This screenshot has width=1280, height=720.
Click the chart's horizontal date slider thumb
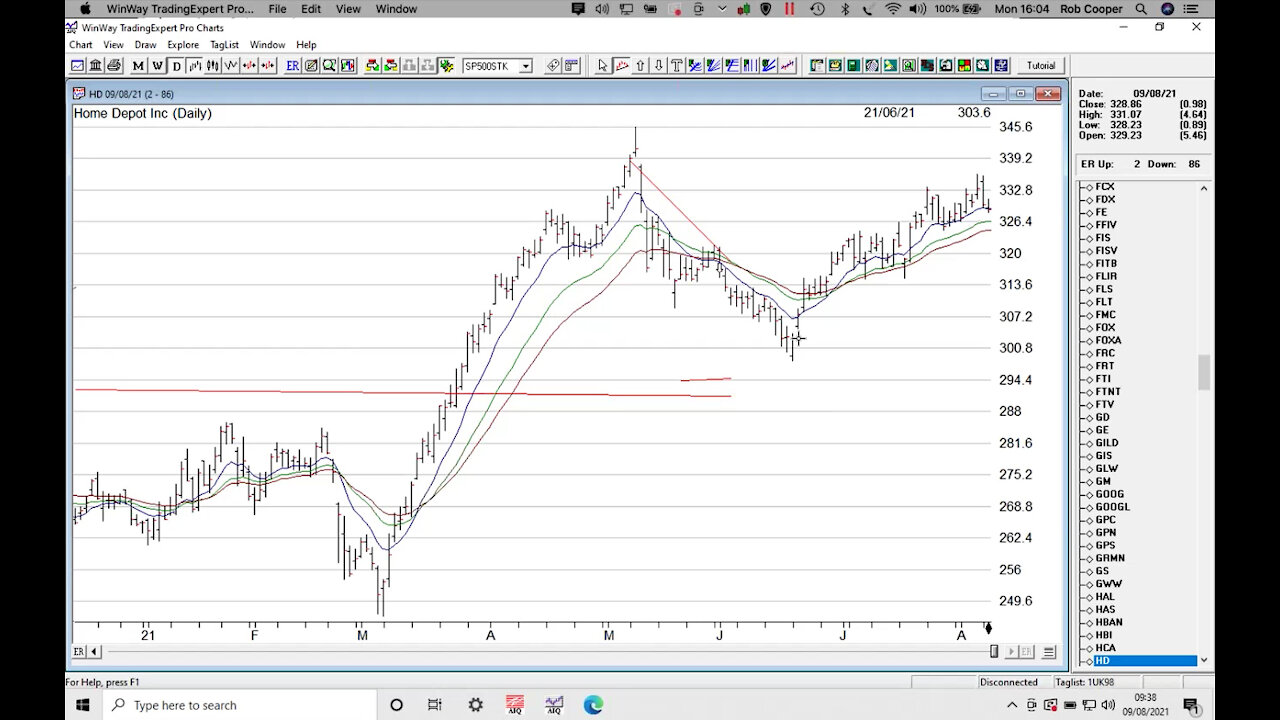[x=994, y=652]
